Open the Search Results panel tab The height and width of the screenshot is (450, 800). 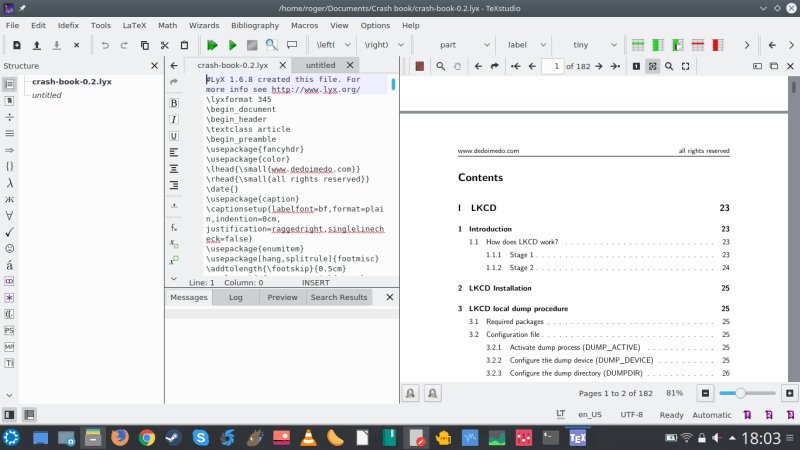pyautogui.click(x=338, y=297)
